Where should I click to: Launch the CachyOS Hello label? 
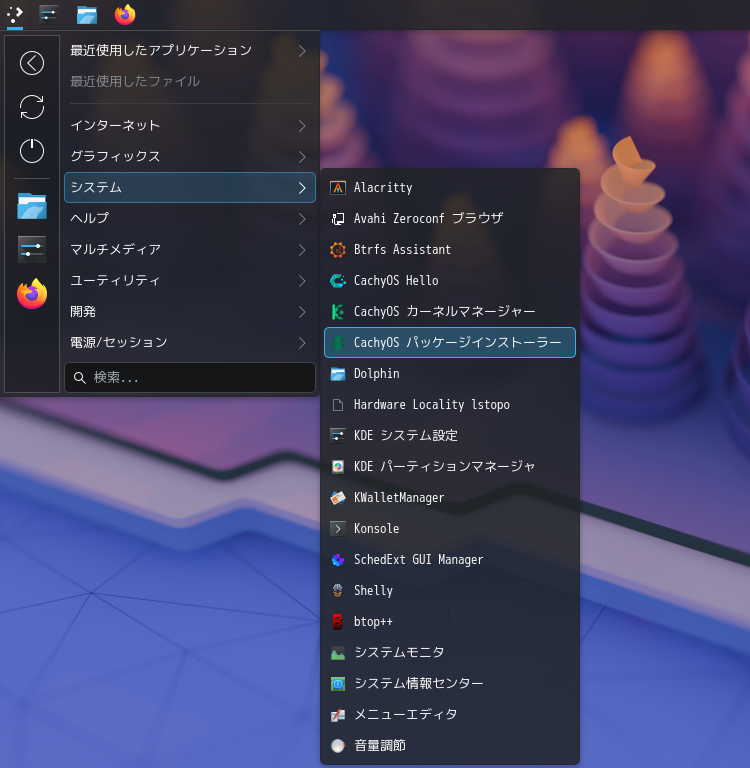tap(396, 281)
